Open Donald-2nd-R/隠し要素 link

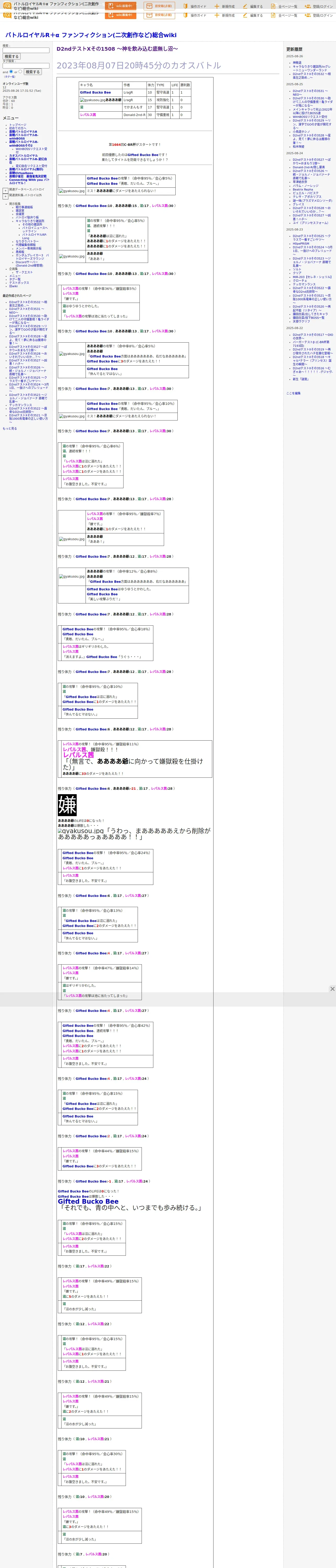pyautogui.click(x=309, y=168)
